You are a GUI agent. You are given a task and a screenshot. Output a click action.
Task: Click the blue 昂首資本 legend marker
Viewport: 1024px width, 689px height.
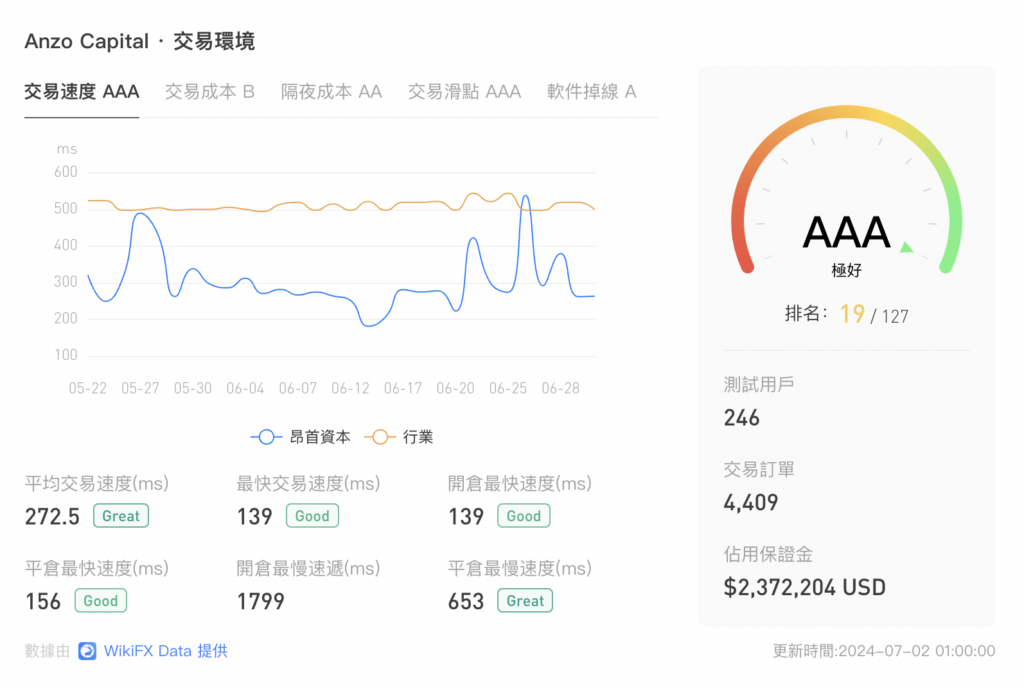[x=266, y=437]
